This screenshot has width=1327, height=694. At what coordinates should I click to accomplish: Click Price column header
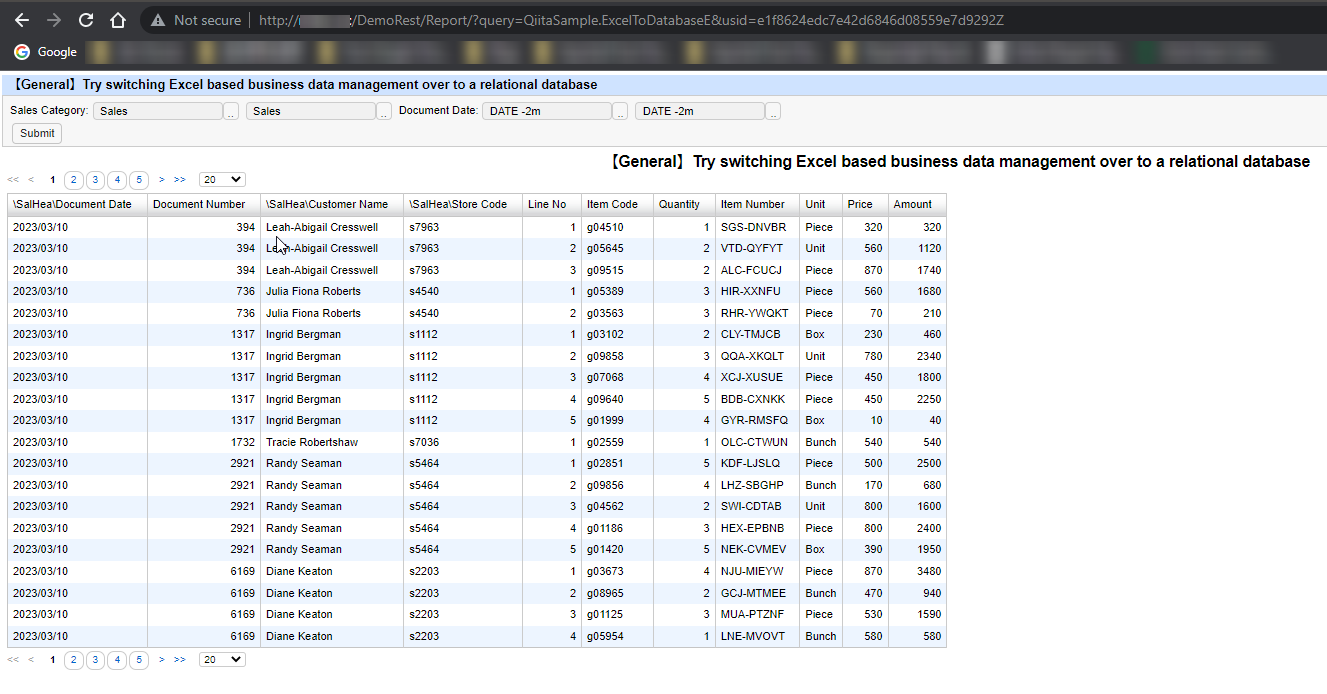coord(865,204)
